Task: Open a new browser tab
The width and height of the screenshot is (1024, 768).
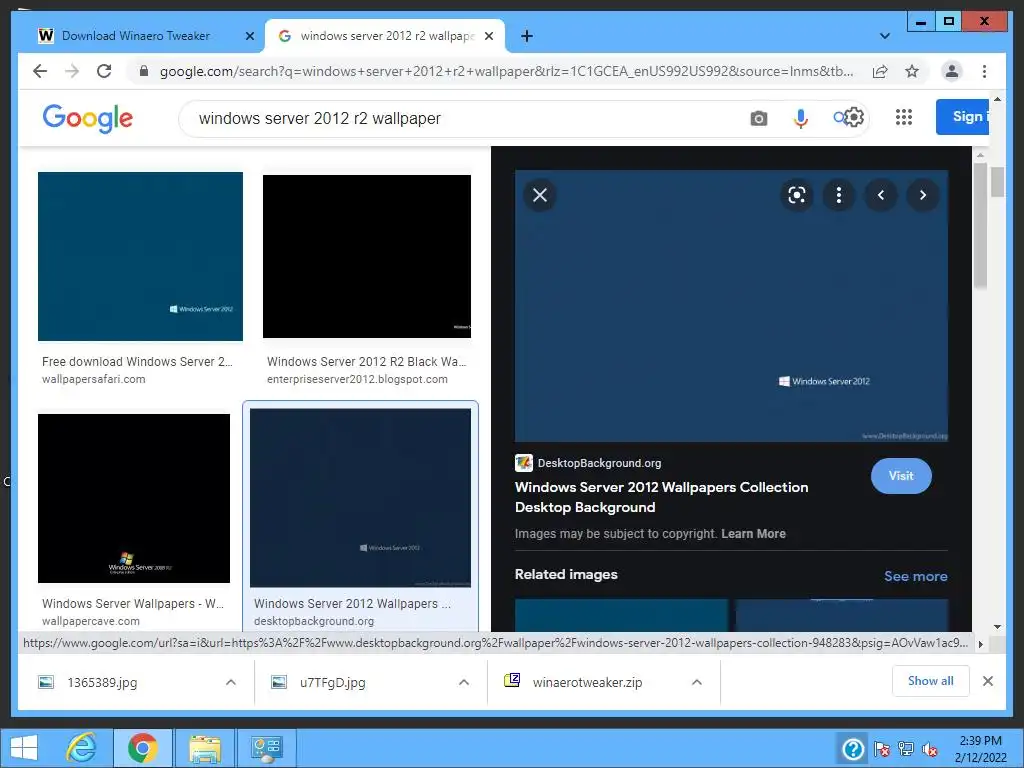Action: [526, 36]
